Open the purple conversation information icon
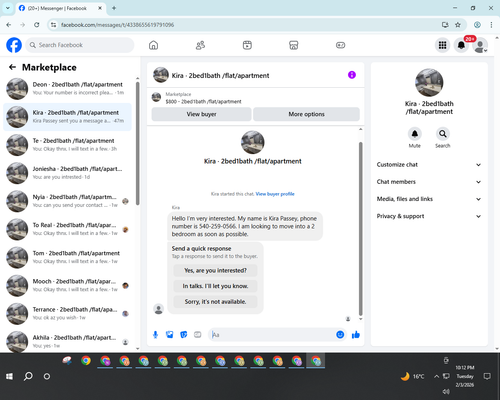Viewport: 500px width, 400px height. point(352,75)
